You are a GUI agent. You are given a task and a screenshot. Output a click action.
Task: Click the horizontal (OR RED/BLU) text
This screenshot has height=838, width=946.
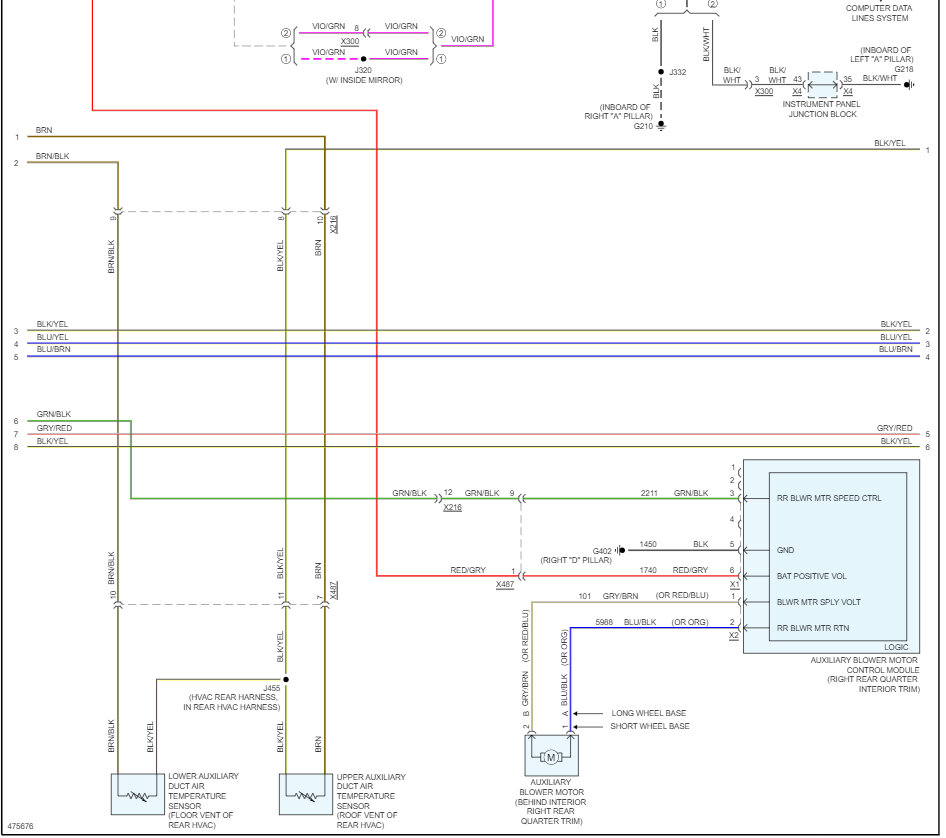click(682, 596)
